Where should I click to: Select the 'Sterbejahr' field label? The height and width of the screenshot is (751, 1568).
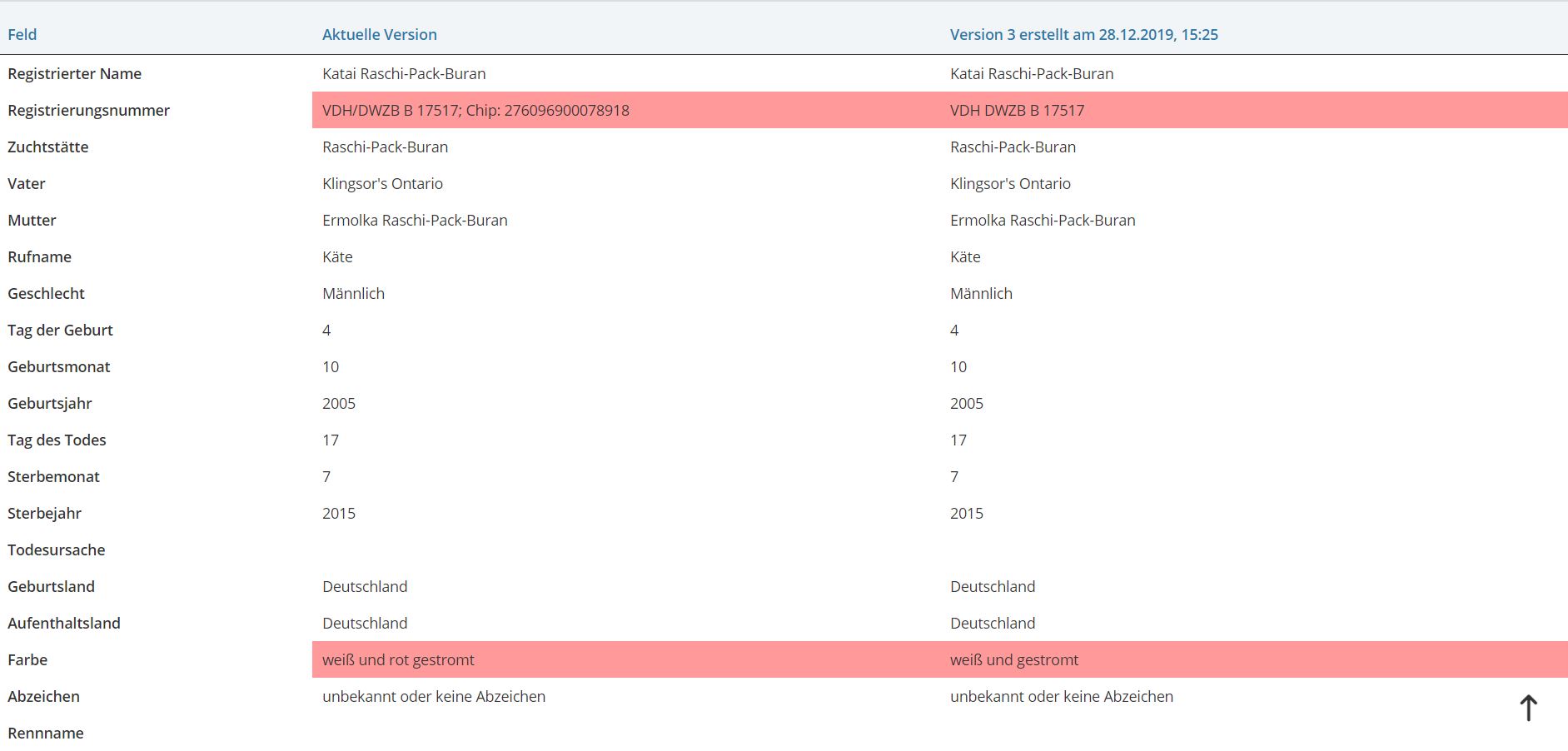(x=45, y=513)
